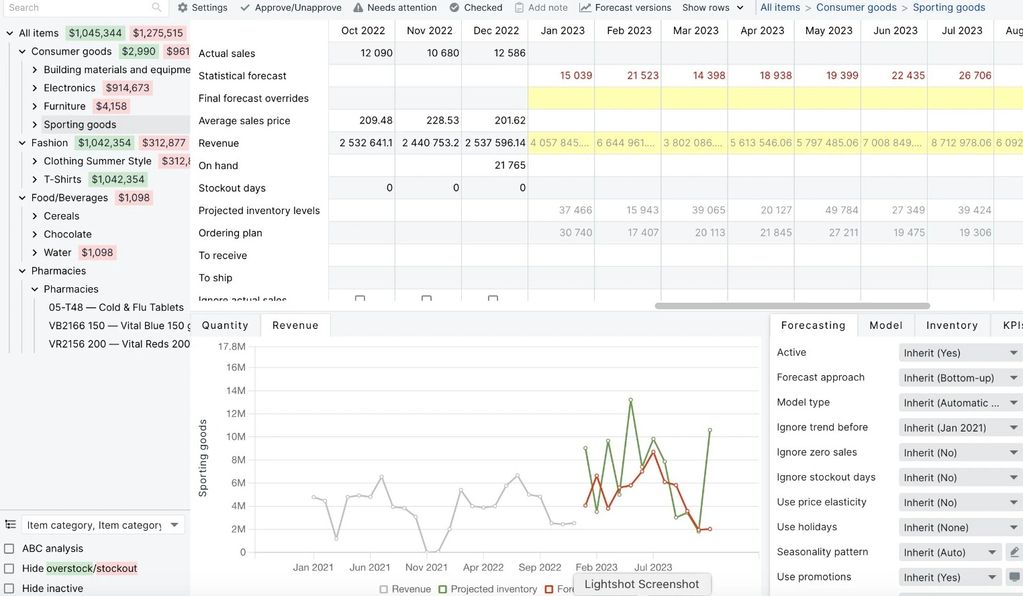Click the Consumer goods breadcrumb link

[x=856, y=8]
